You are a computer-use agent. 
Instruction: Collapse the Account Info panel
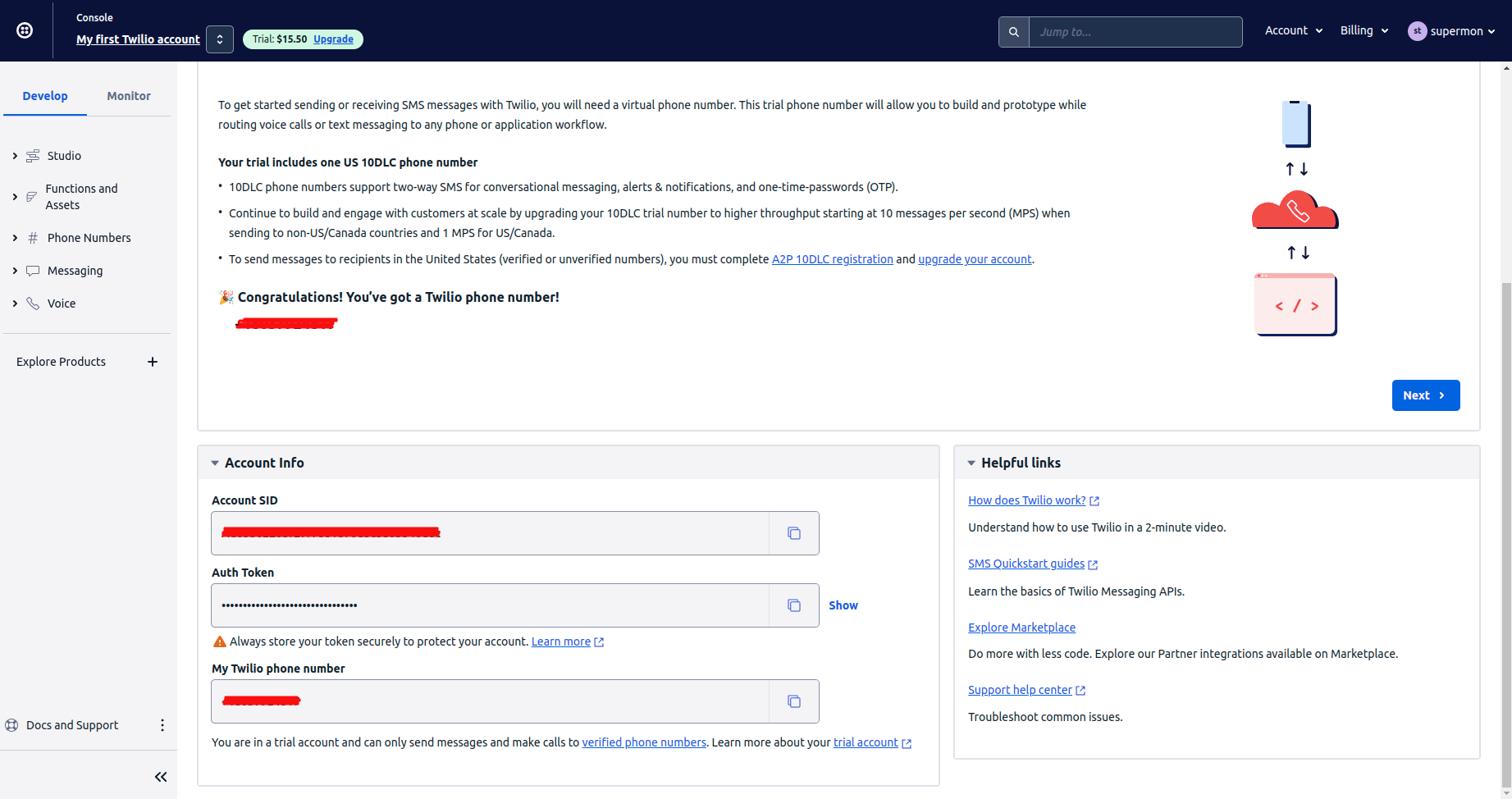pos(215,463)
